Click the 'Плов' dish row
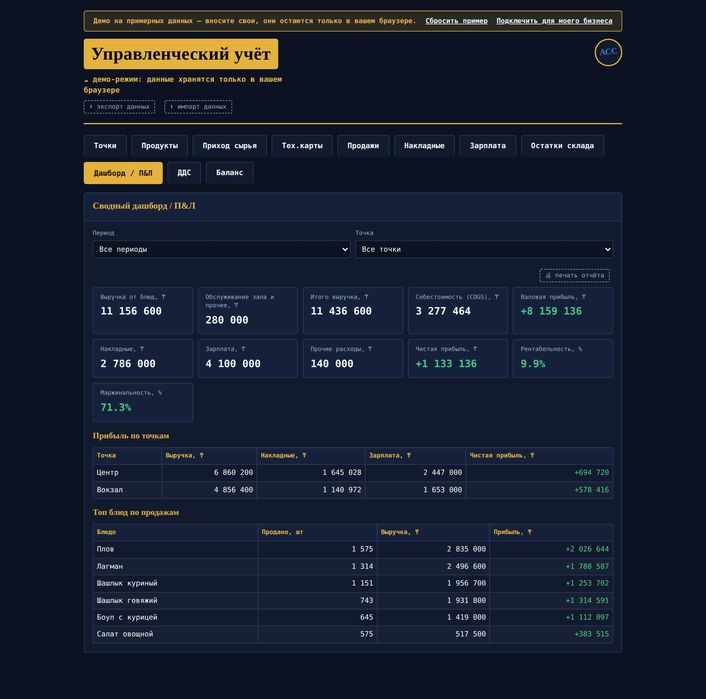Viewport: 706px width, 699px height. pos(353,549)
